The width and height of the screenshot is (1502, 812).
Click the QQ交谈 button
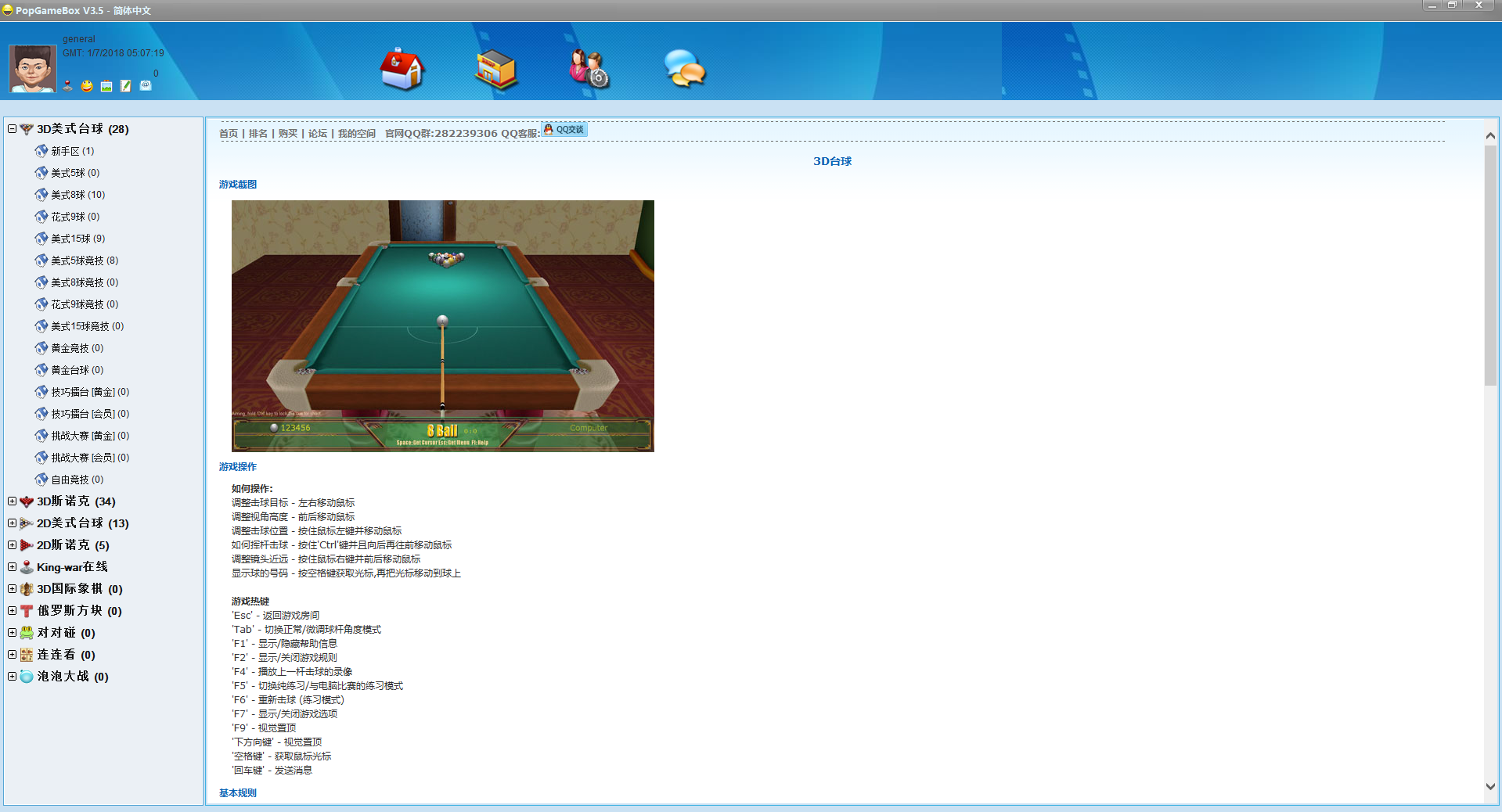[564, 130]
